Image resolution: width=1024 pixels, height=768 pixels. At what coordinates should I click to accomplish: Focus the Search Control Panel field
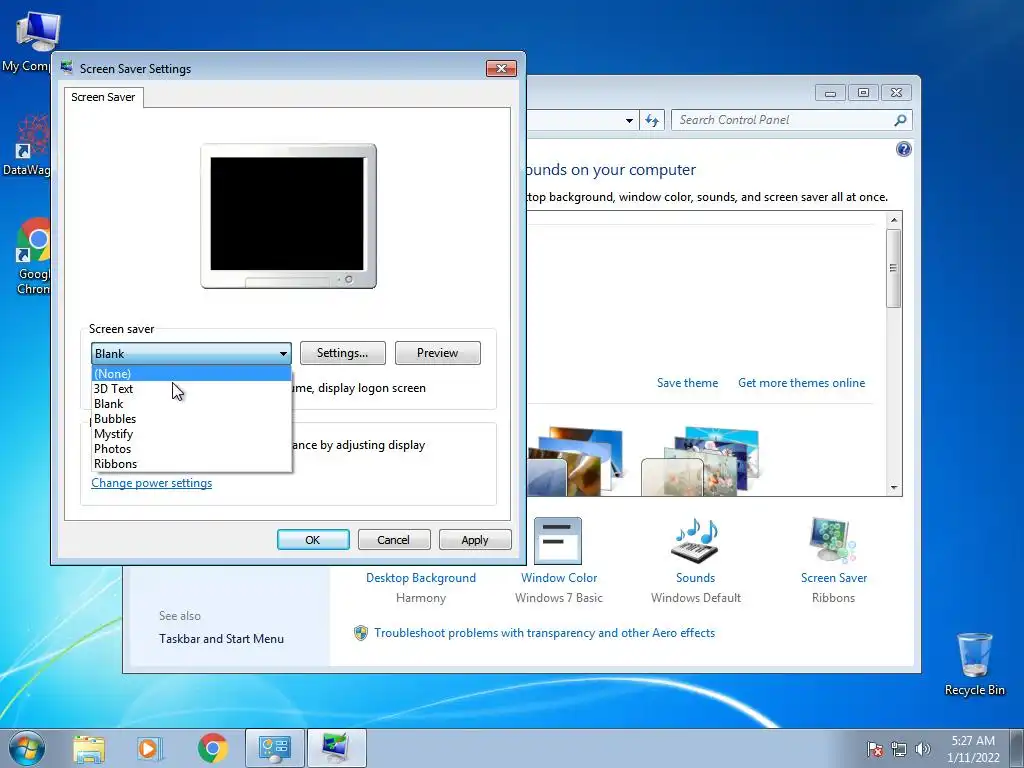784,120
